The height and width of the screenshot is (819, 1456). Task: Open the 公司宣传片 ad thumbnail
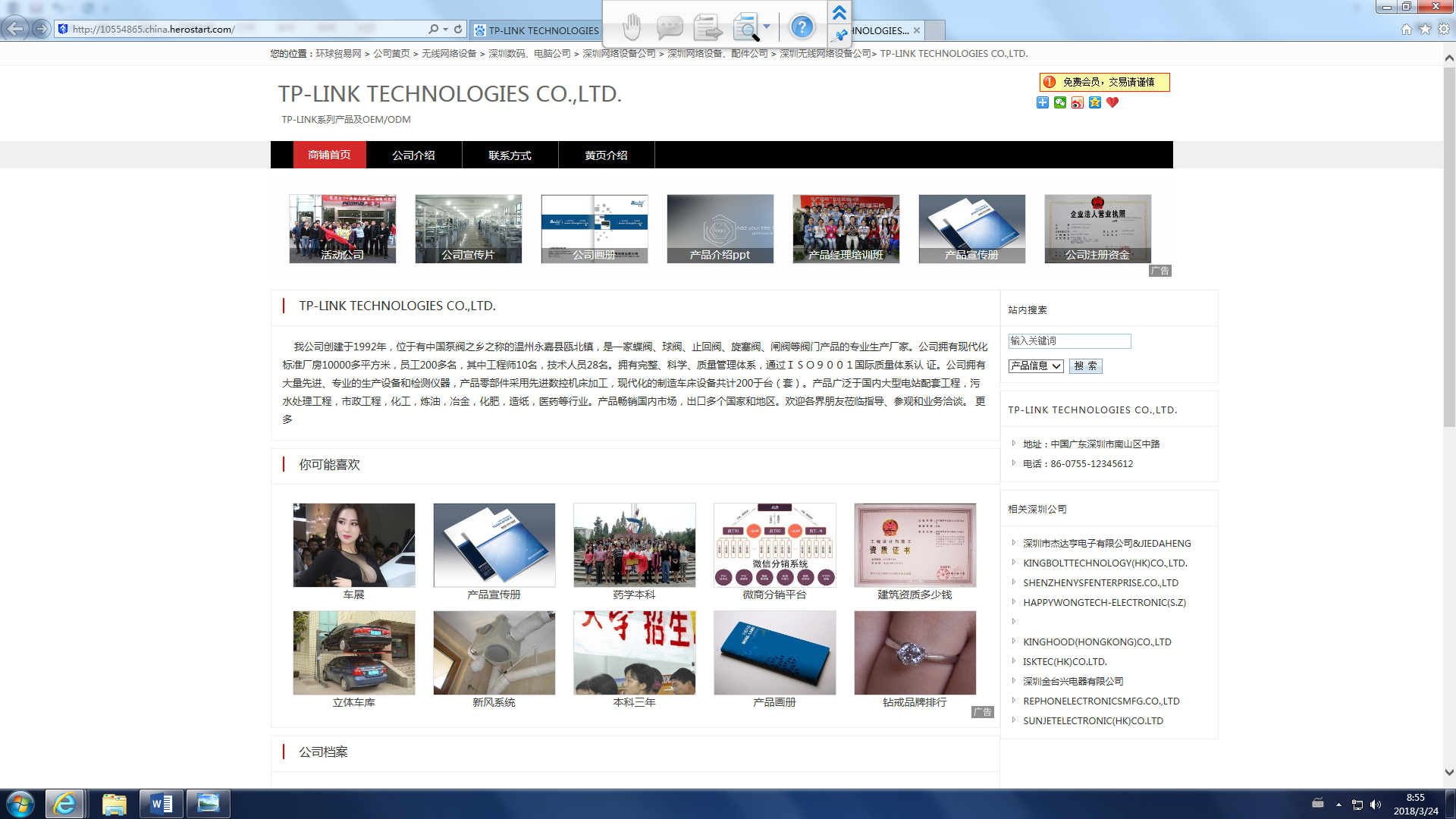click(468, 229)
